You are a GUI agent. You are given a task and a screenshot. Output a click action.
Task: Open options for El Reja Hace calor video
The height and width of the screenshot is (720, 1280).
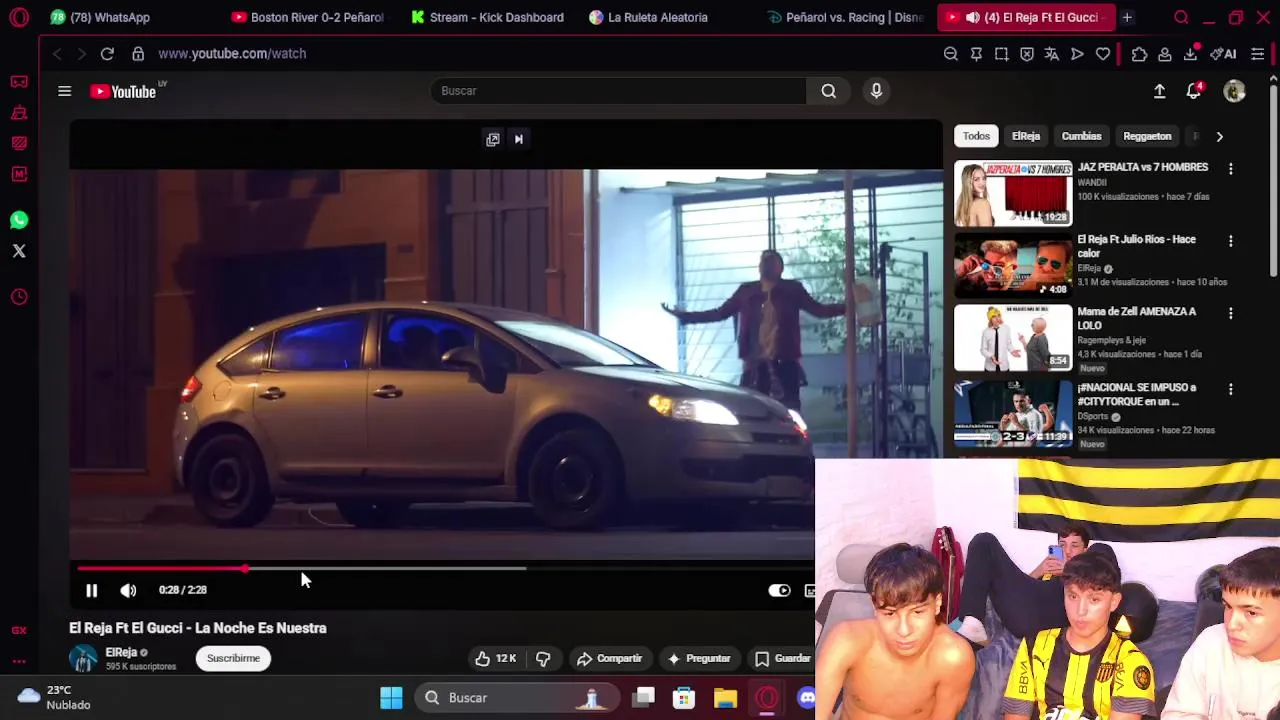coord(1231,241)
